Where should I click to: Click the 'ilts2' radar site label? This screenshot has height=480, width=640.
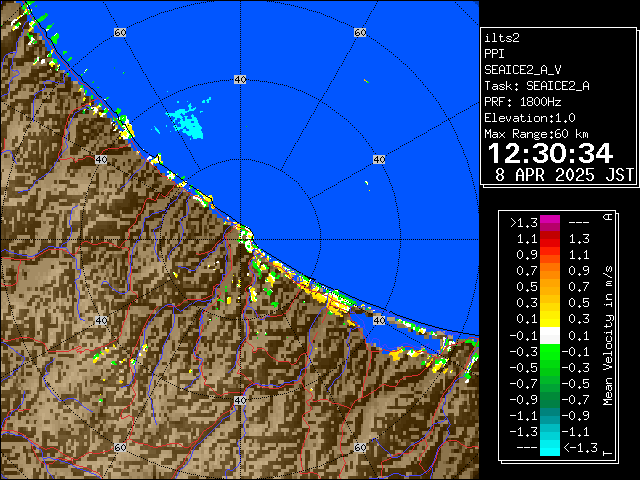click(x=502, y=38)
